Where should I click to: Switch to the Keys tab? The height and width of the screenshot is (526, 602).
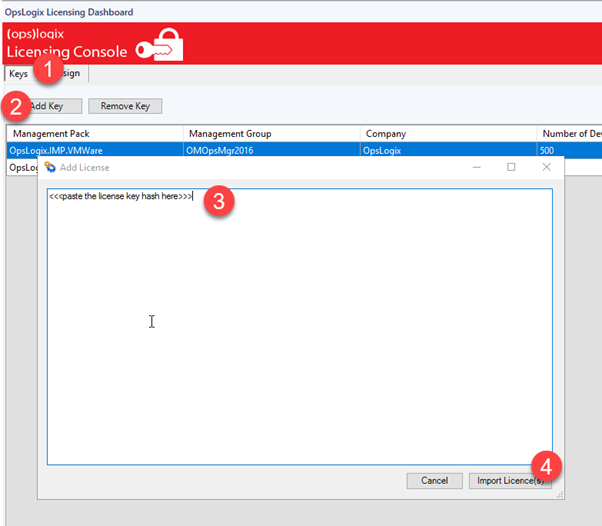(x=18, y=73)
